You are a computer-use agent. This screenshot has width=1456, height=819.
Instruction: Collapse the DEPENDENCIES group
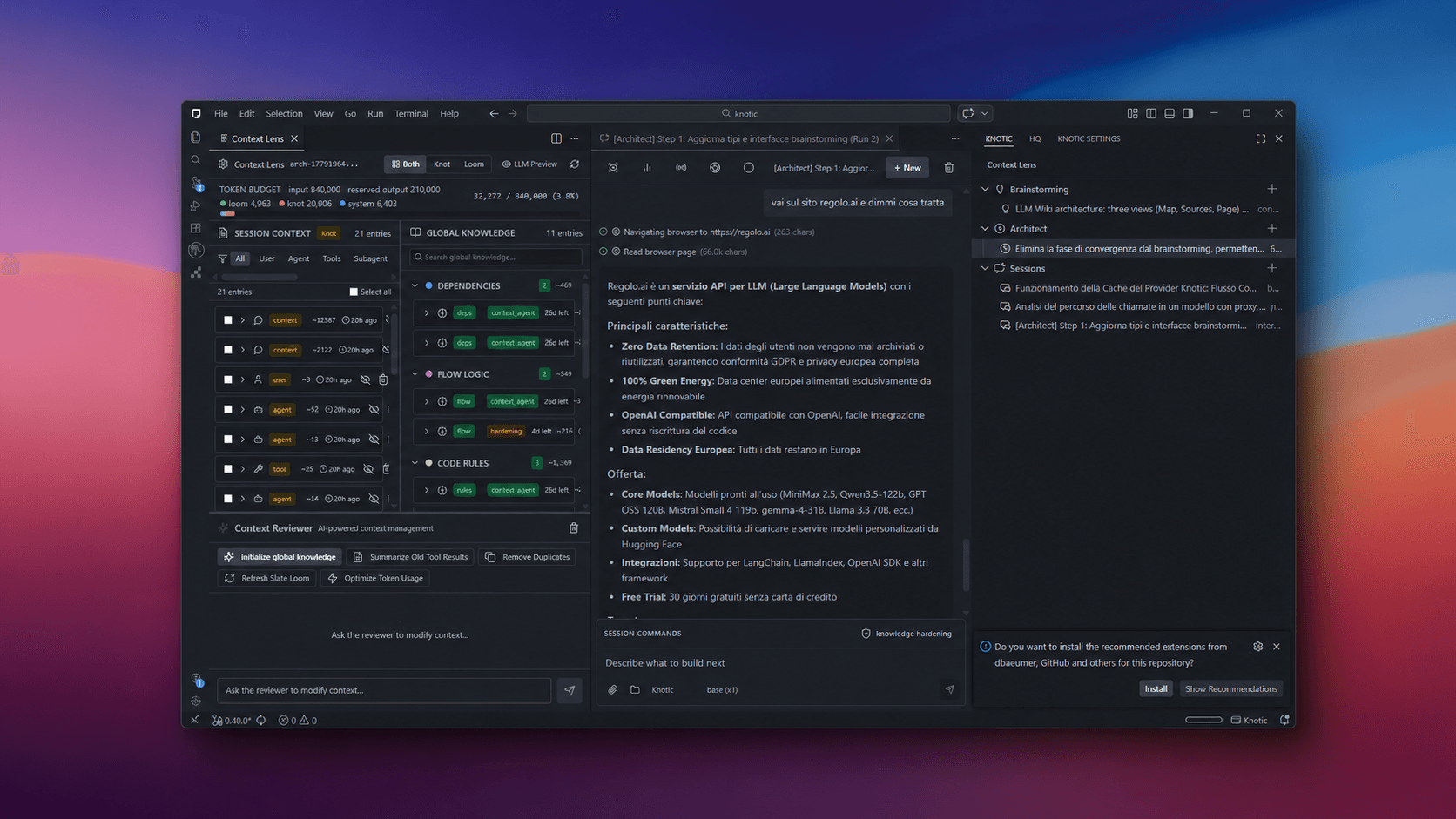tap(415, 285)
